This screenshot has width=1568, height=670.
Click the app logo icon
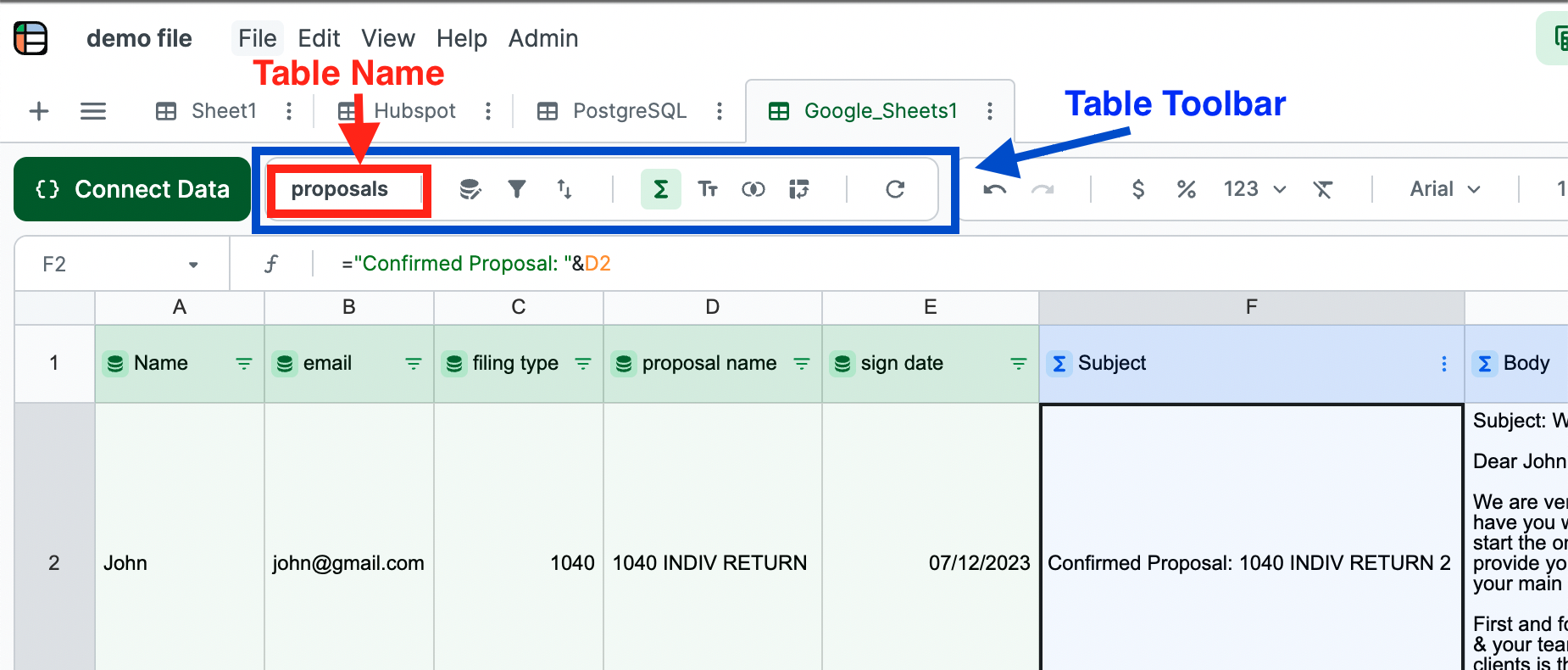click(31, 38)
